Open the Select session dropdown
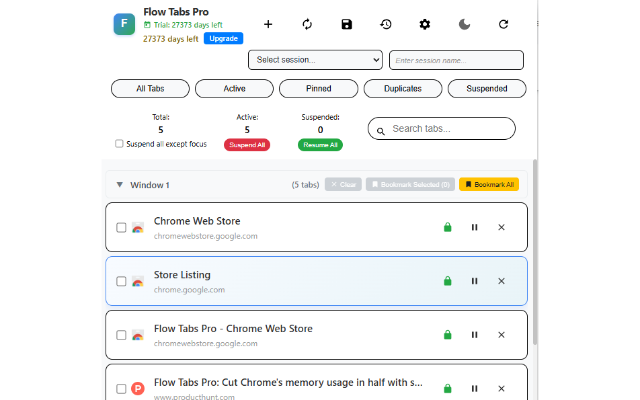Image resolution: width=640 pixels, height=400 pixels. [315, 60]
